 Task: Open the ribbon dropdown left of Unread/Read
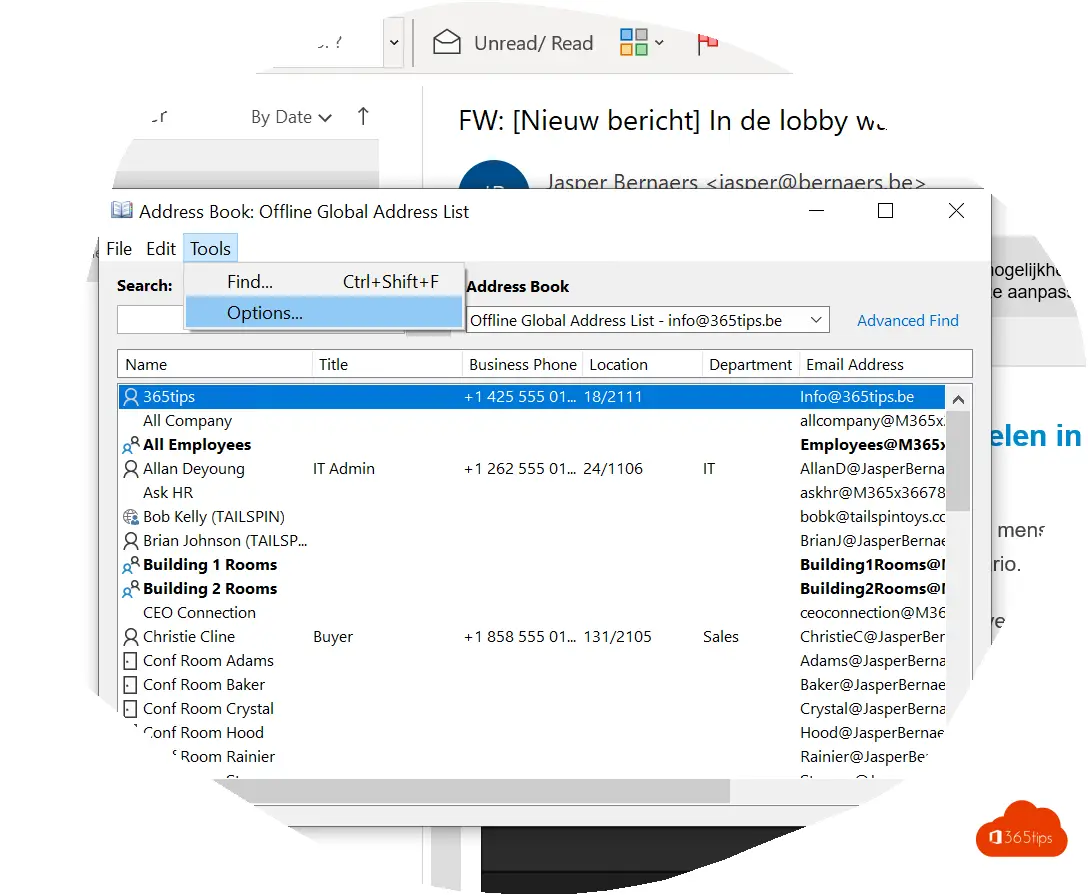pos(393,43)
